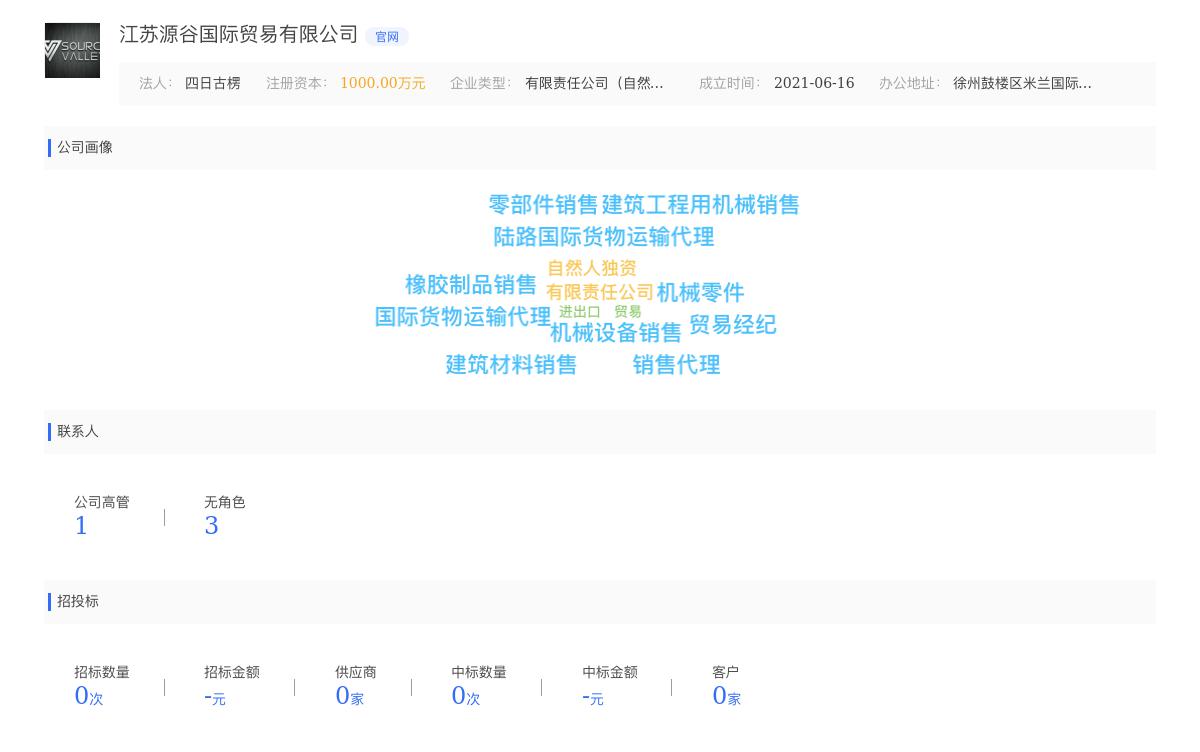The height and width of the screenshot is (752, 1200).
Task: Click the 法人 field label
Action: point(155,84)
